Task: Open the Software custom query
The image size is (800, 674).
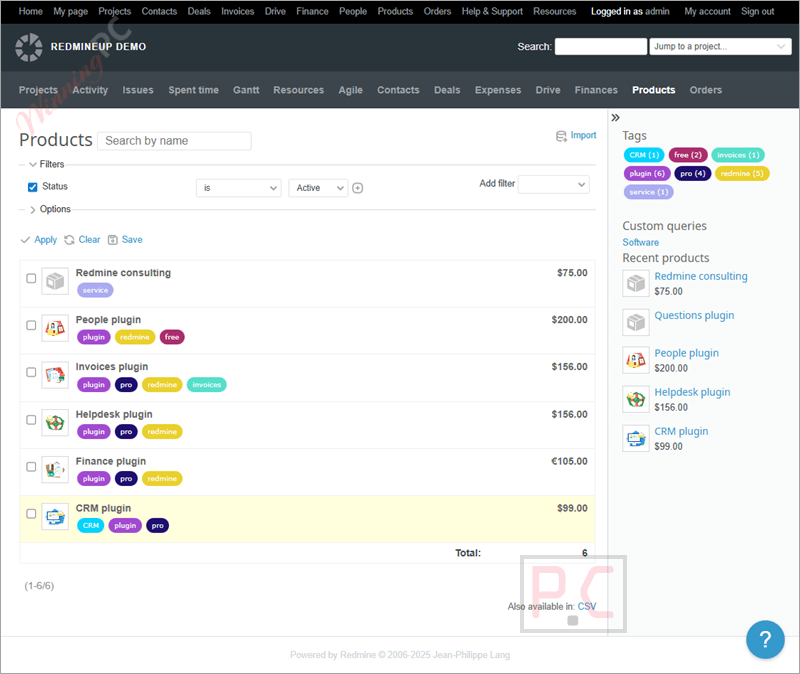Action: [x=640, y=242]
